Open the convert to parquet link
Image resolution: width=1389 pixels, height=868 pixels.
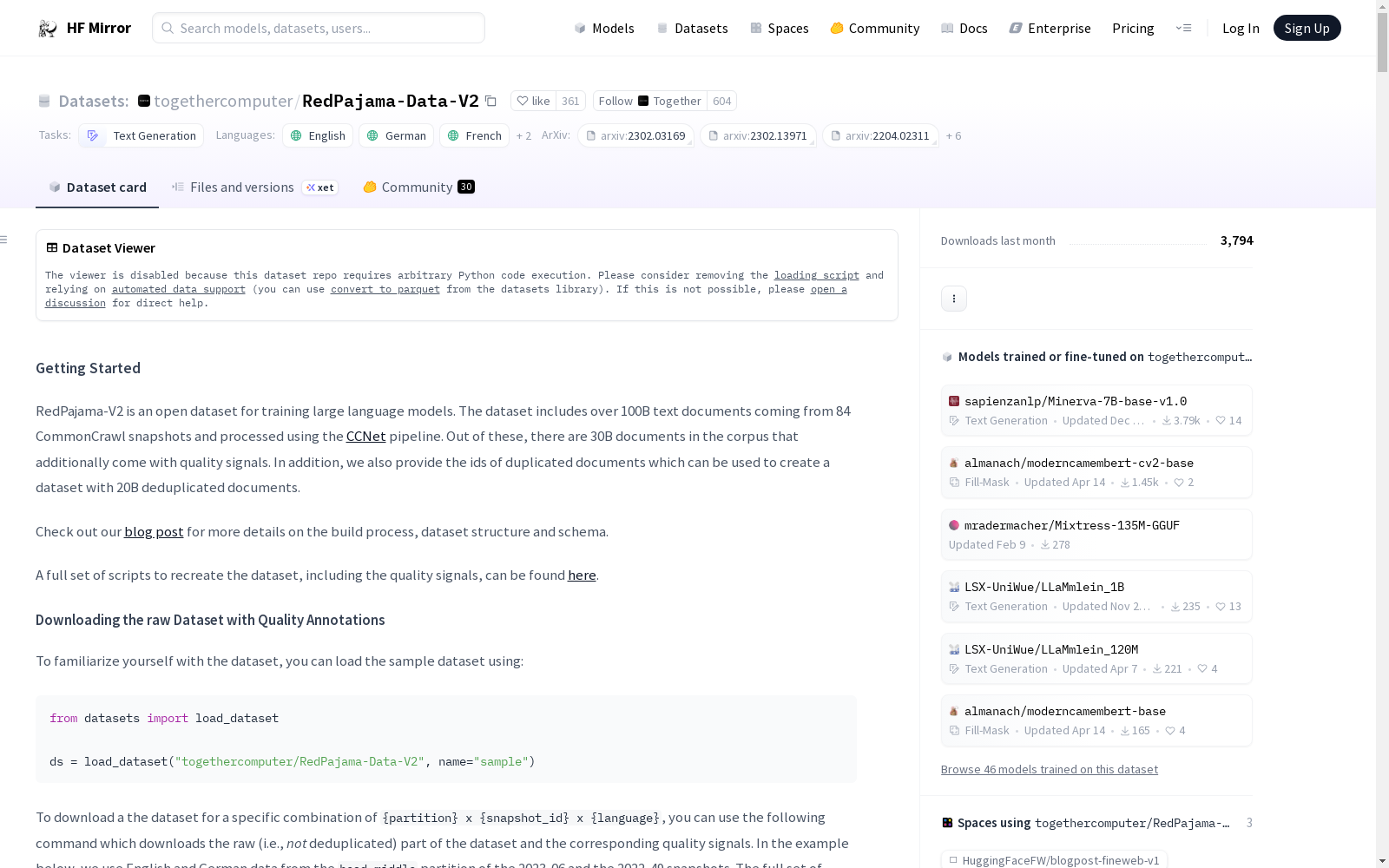[x=385, y=289]
